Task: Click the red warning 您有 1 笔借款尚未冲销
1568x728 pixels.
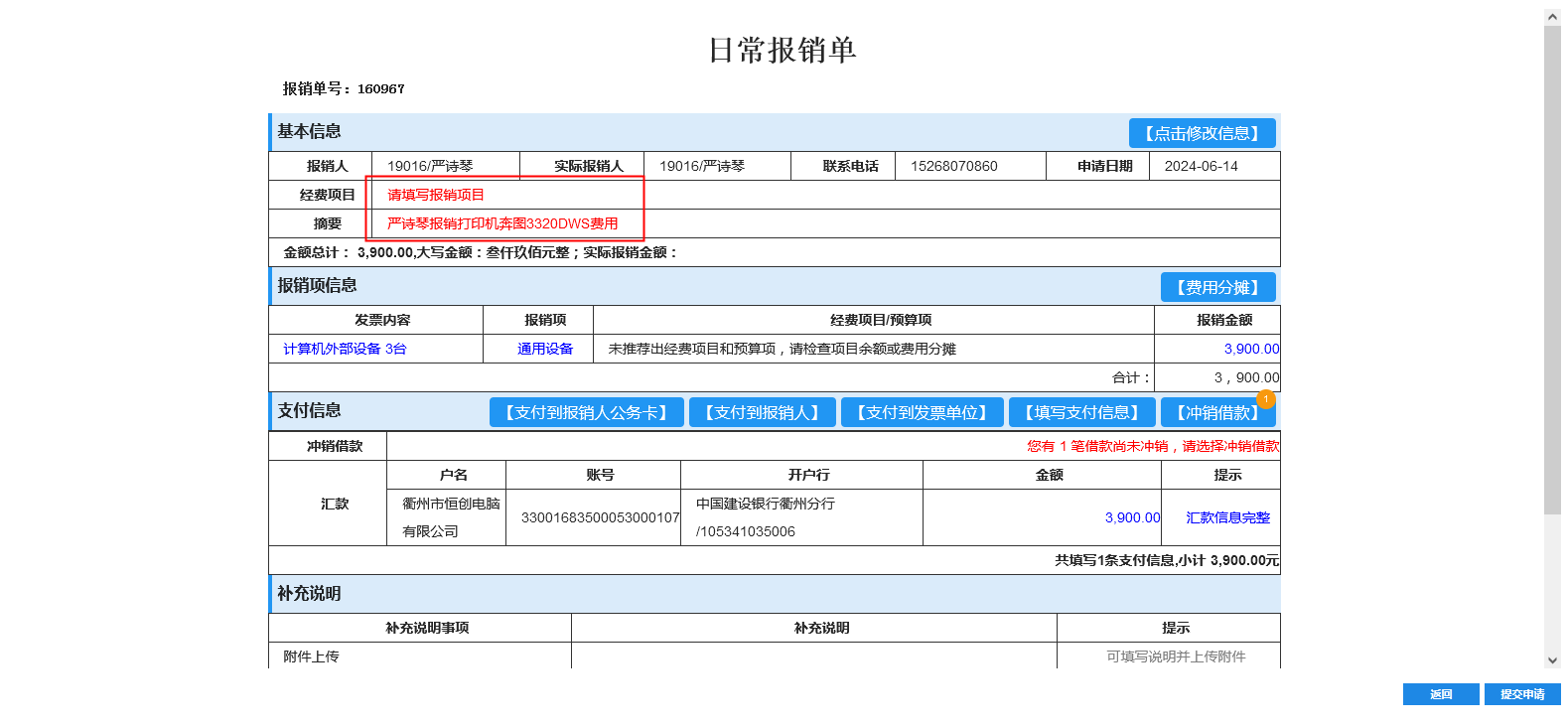Action: (1153, 446)
